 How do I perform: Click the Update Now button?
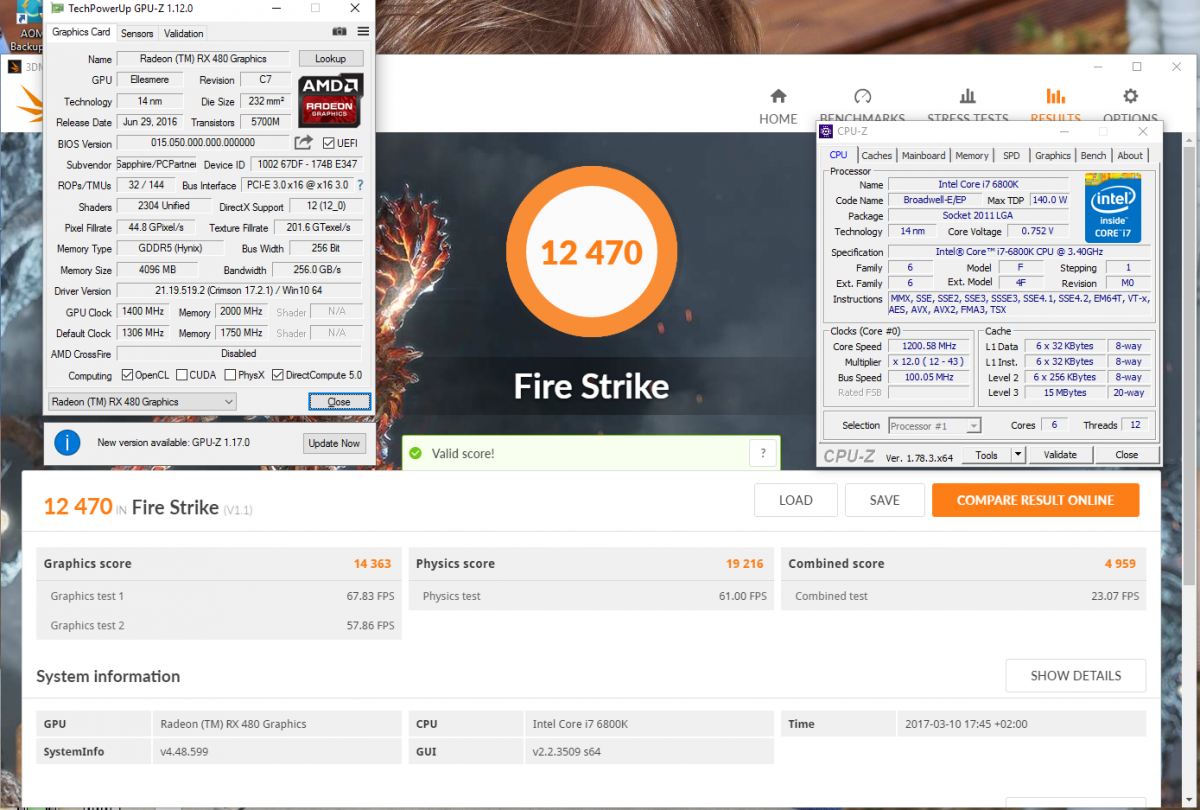point(334,443)
